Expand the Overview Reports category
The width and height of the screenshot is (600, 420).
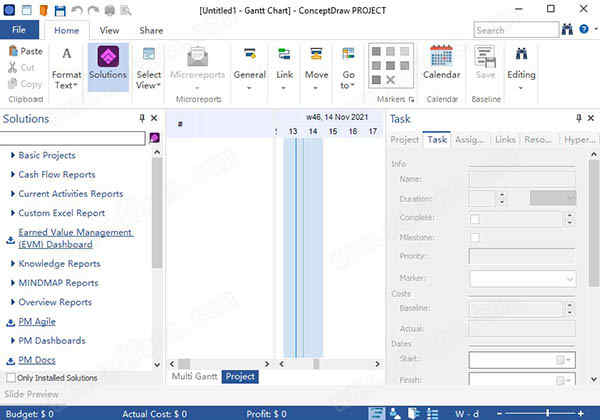[x=13, y=302]
